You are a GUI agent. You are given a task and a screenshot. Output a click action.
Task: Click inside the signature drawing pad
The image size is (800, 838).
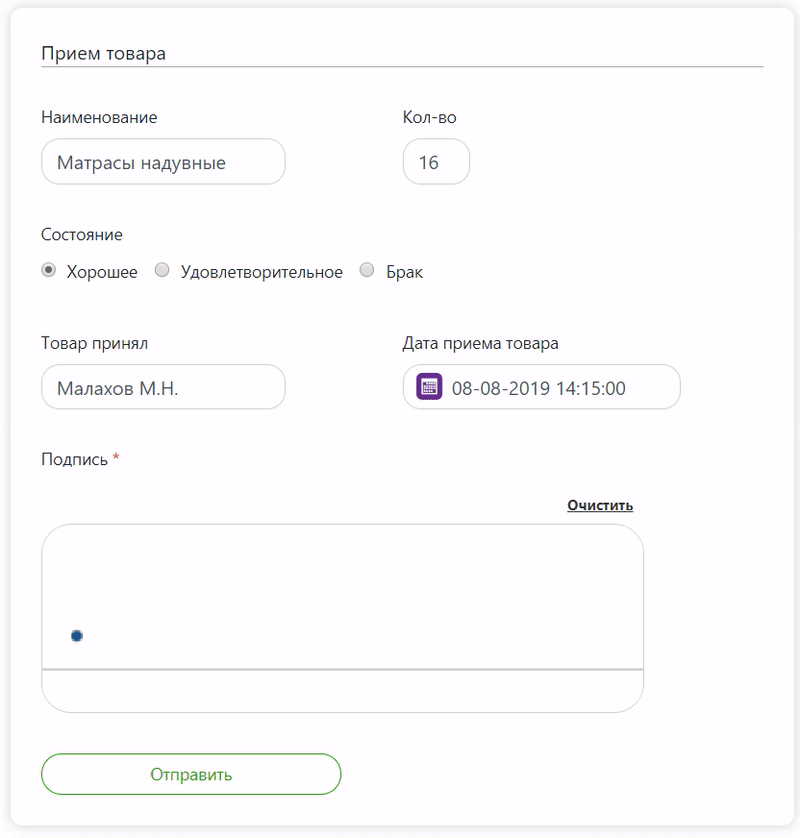click(342, 618)
